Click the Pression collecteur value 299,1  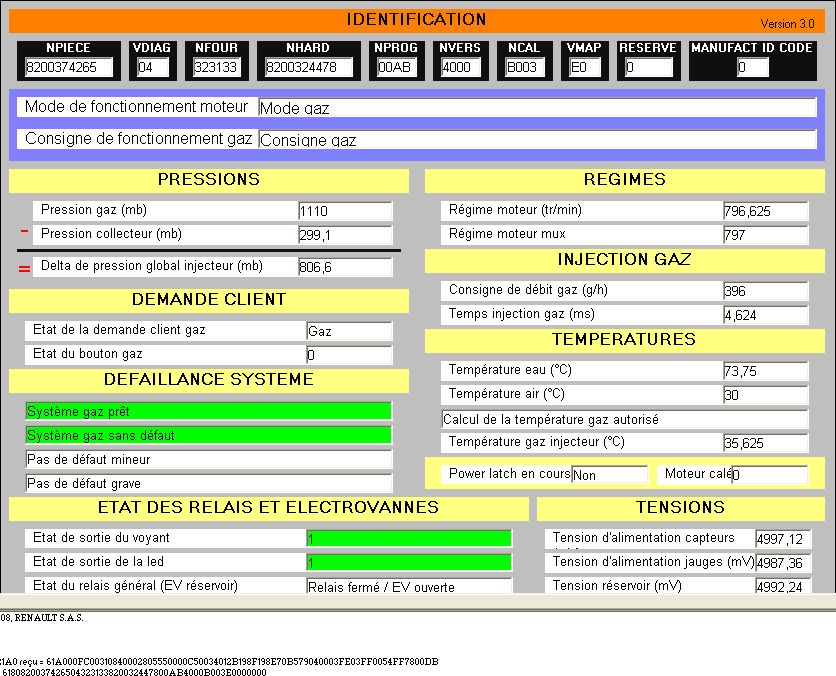tap(344, 235)
